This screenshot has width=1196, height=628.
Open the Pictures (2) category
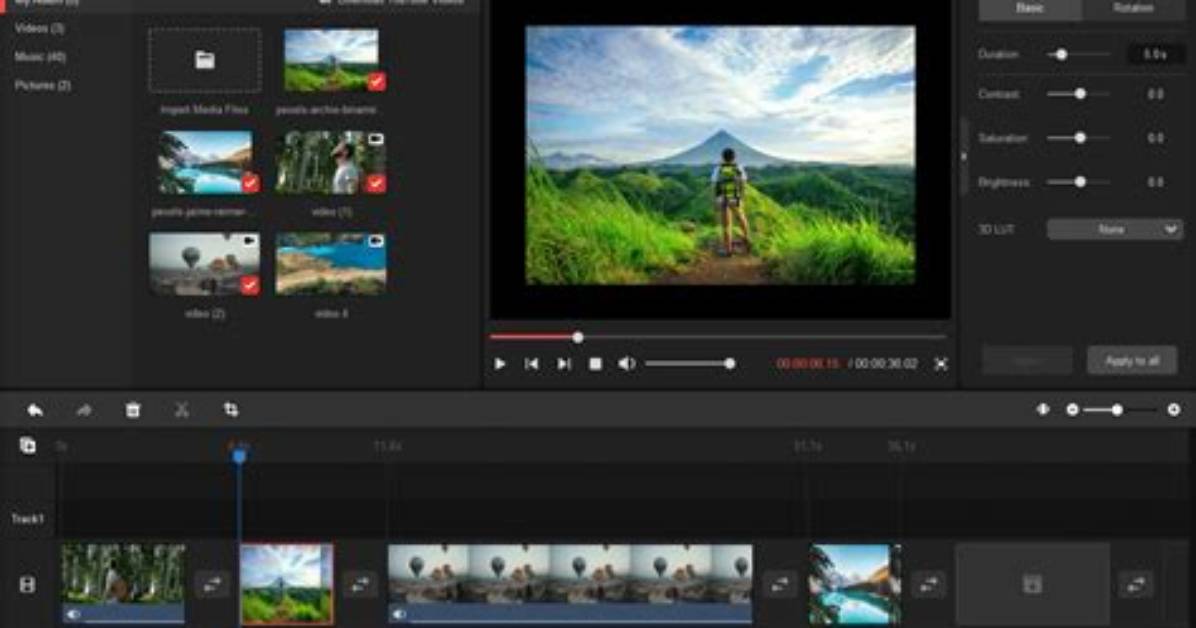(43, 85)
